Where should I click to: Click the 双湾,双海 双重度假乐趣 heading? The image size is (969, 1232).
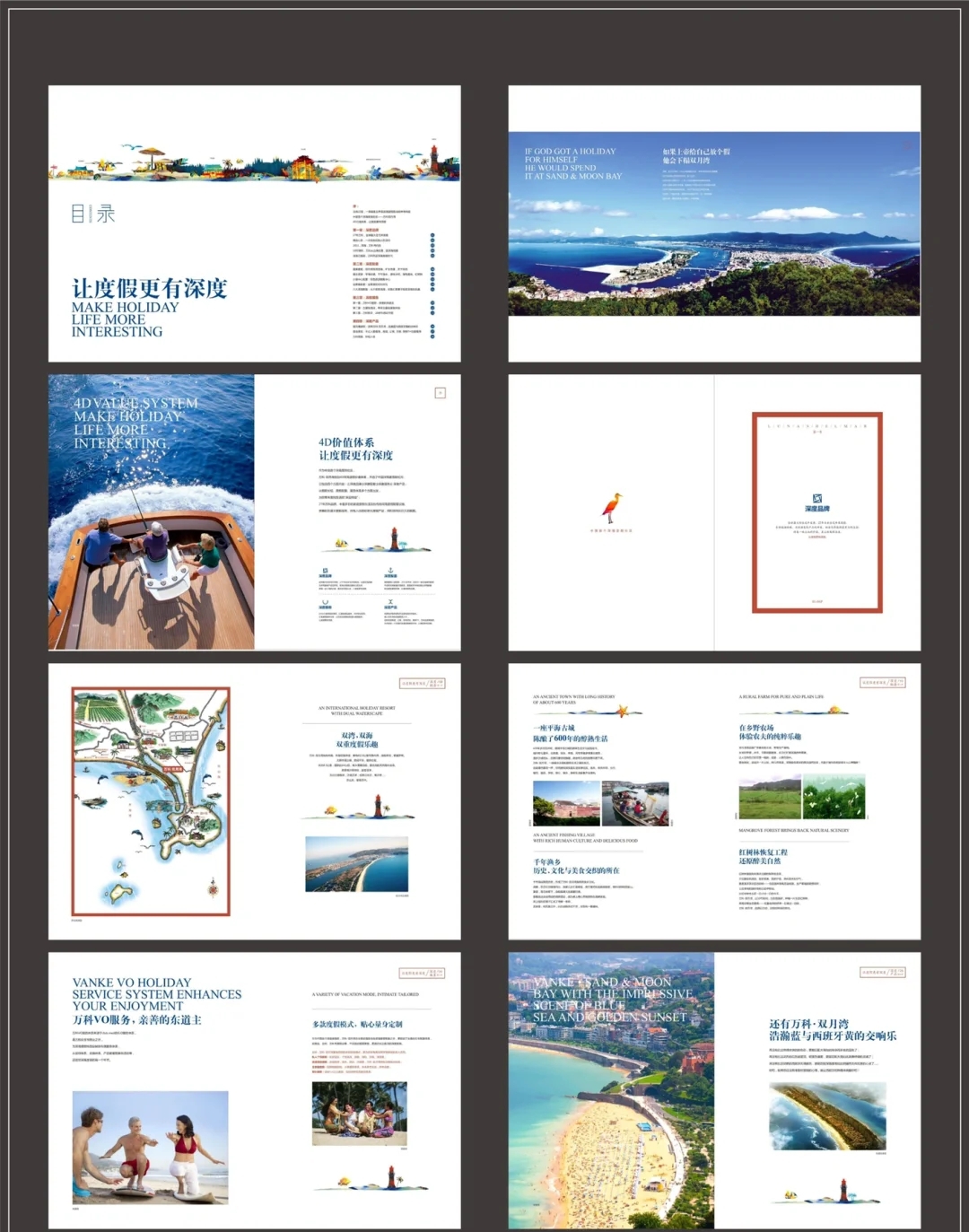click(357, 739)
